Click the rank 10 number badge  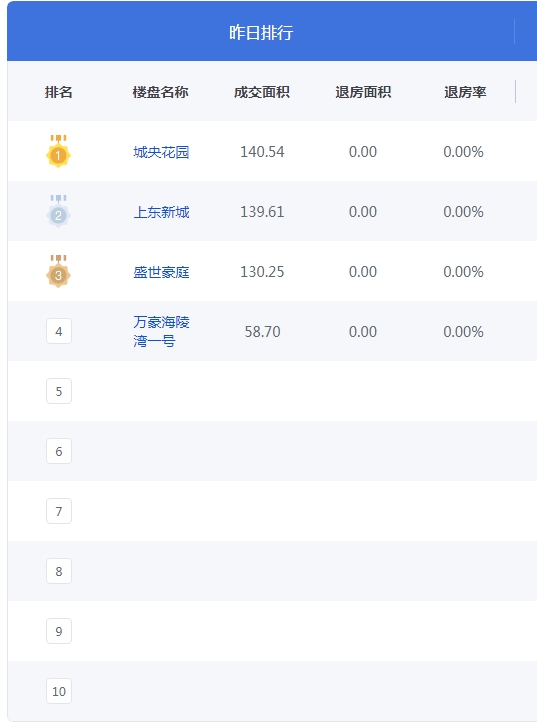point(59,691)
